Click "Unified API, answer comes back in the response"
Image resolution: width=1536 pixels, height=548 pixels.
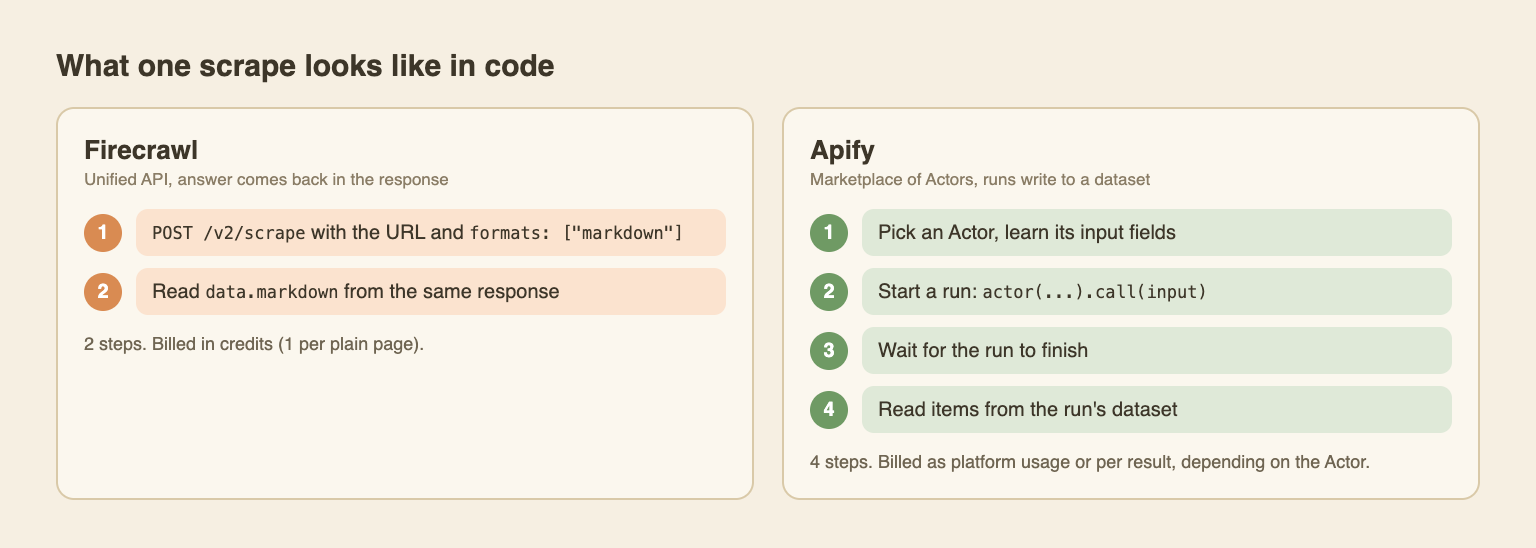[266, 180]
